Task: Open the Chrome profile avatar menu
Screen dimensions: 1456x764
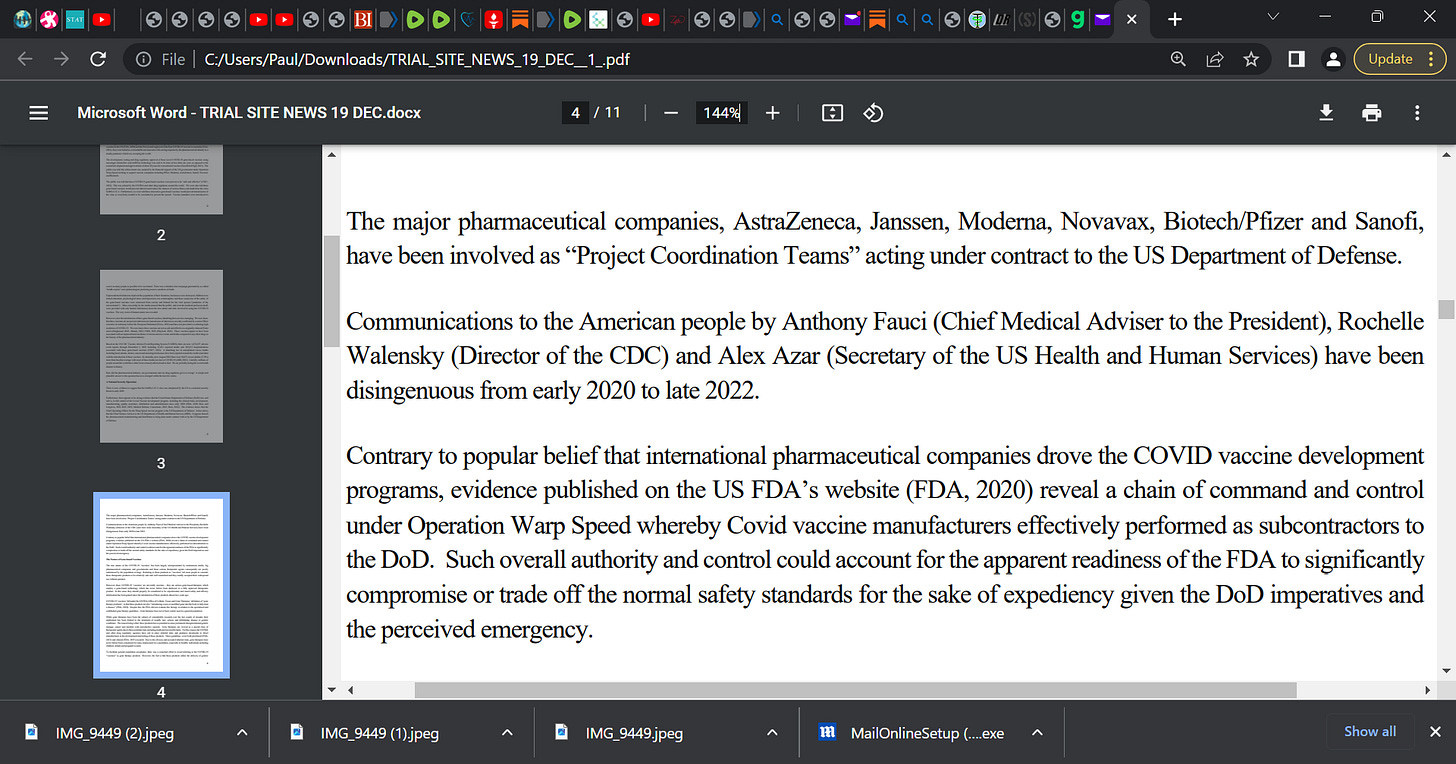Action: coord(1332,59)
